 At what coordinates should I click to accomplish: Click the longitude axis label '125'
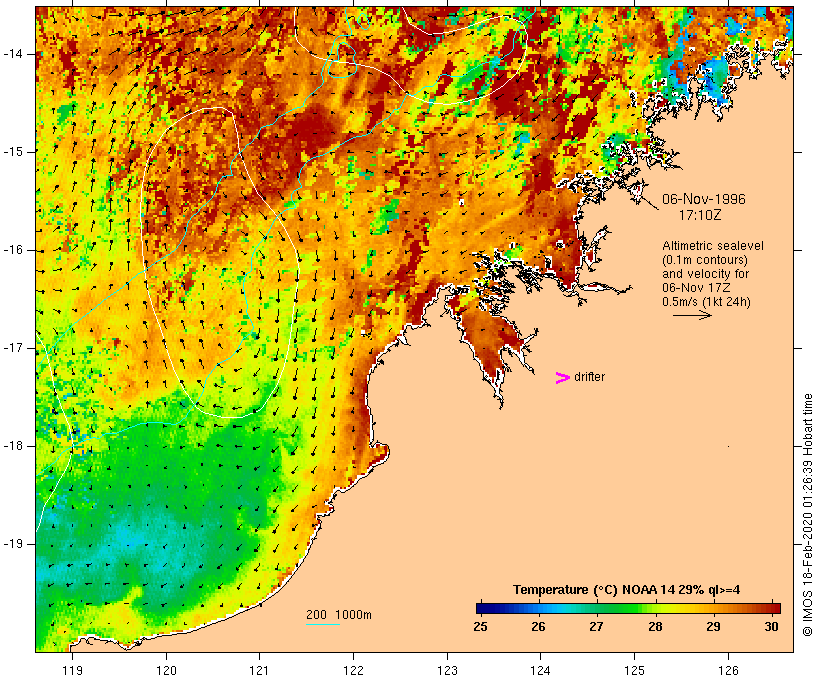[634, 670]
